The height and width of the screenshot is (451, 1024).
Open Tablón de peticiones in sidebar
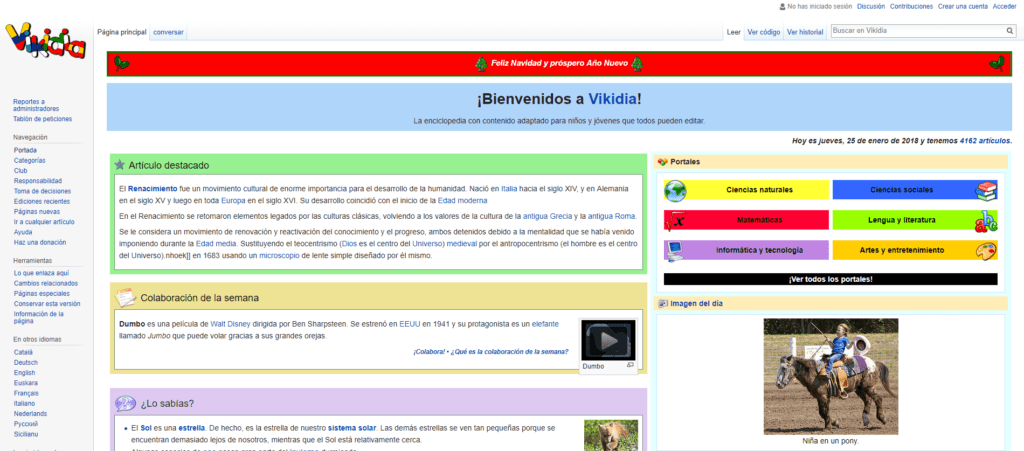[x=42, y=119]
